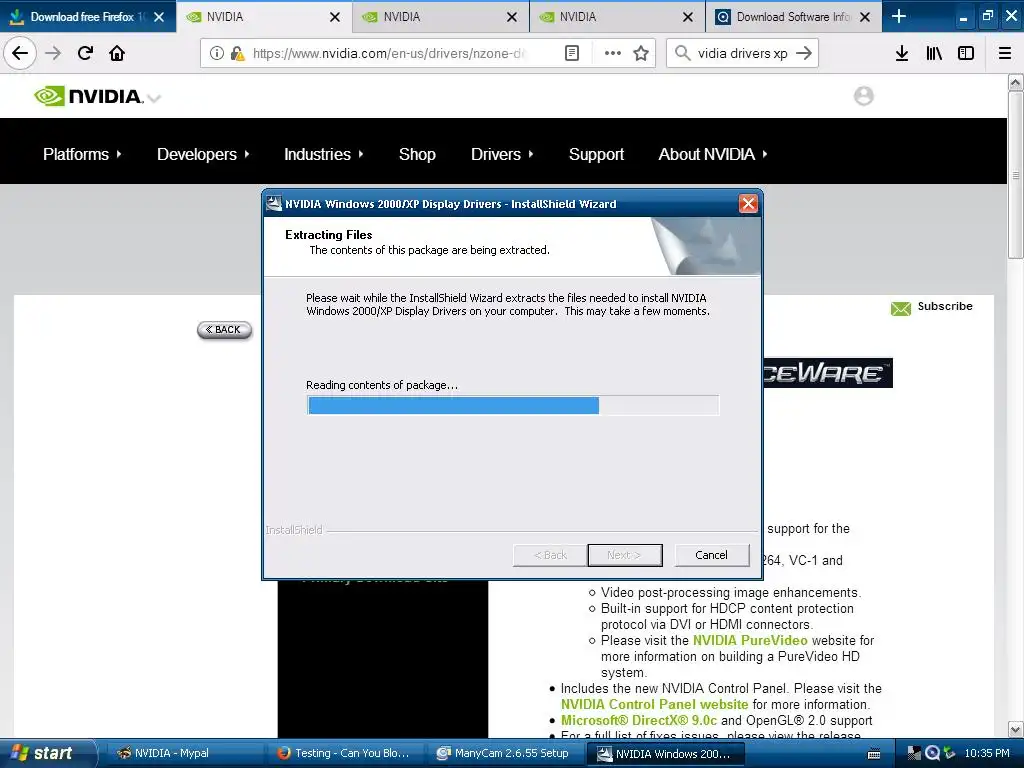Expand the Developers menu
Viewport: 1024px width, 768px height.
pyautogui.click(x=203, y=154)
